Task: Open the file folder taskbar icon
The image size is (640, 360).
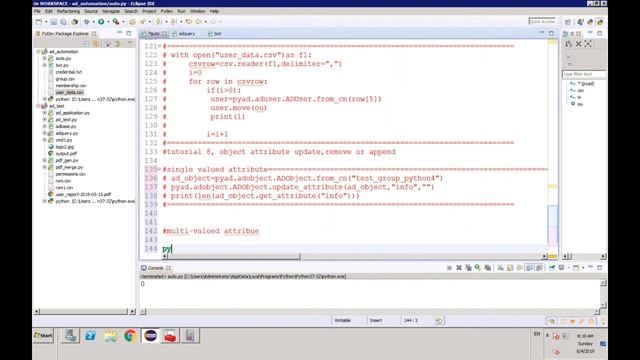Action: tap(110, 336)
